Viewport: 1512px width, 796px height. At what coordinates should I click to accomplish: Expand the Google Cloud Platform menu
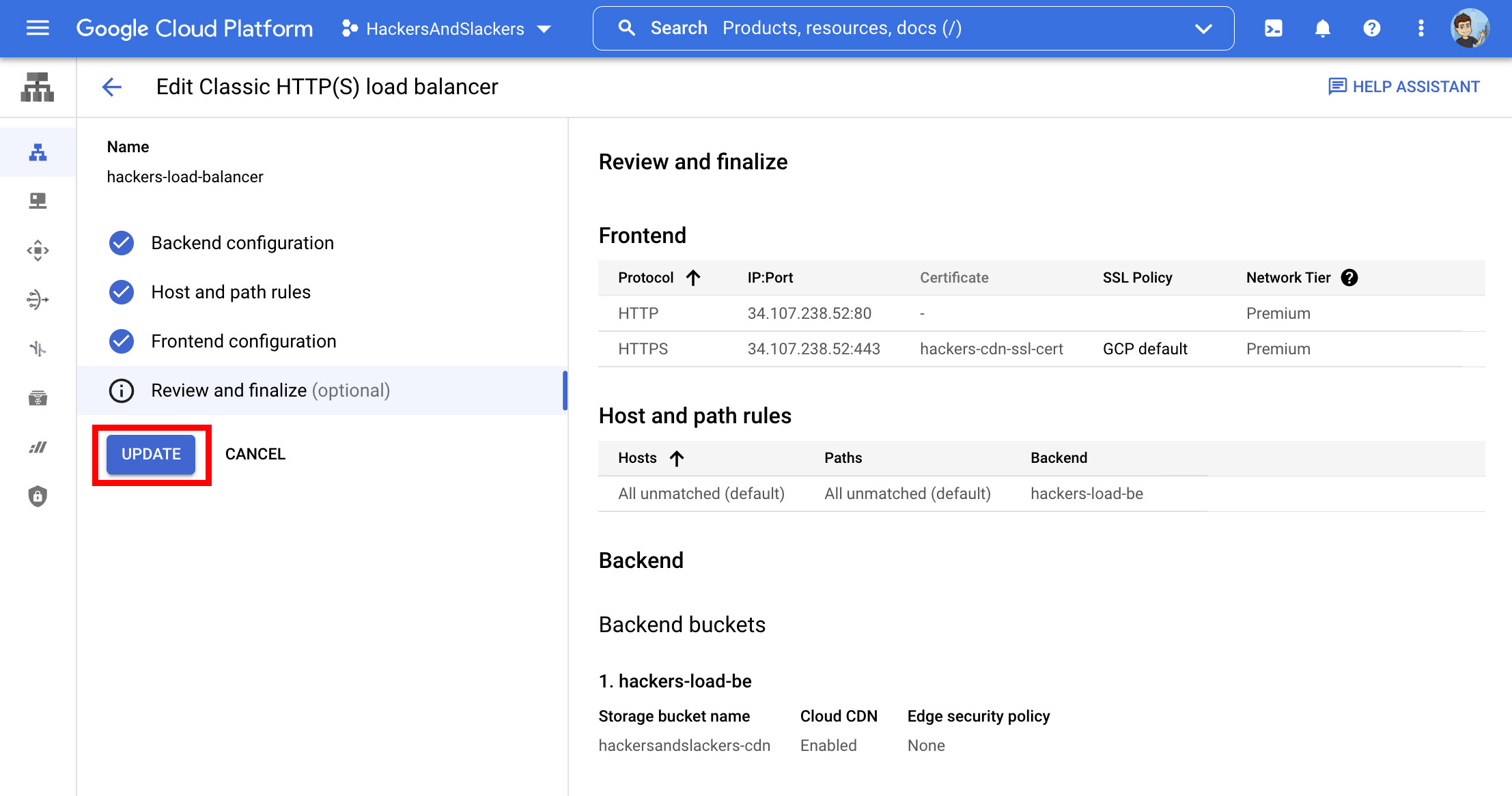(37, 28)
